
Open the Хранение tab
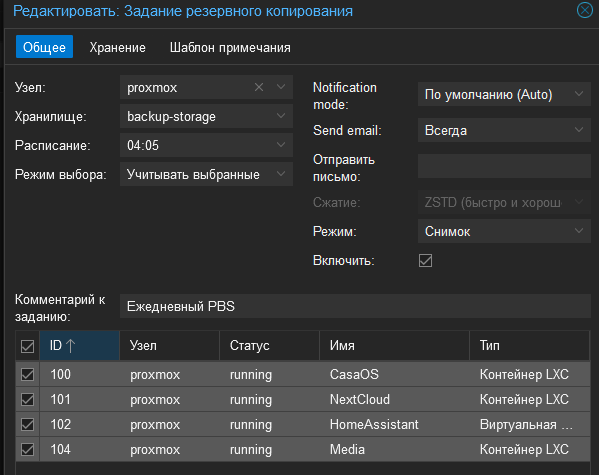click(x=118, y=48)
